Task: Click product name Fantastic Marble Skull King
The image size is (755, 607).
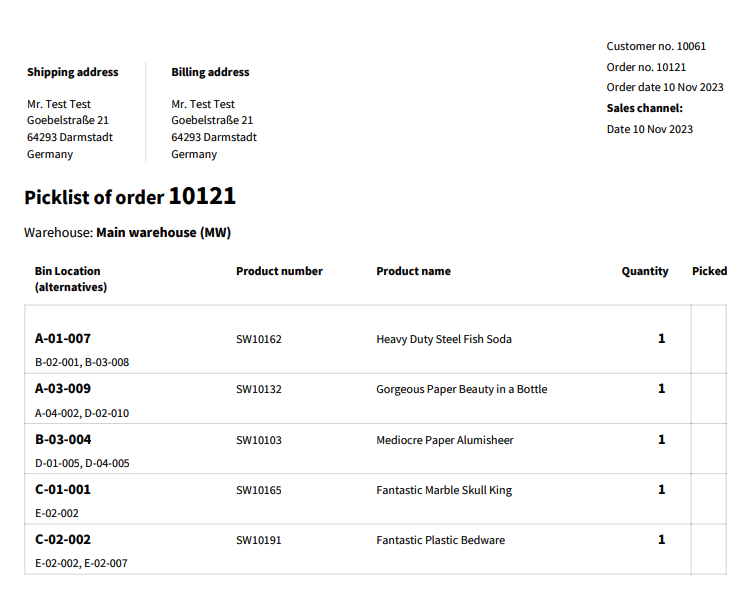Action: (x=444, y=491)
